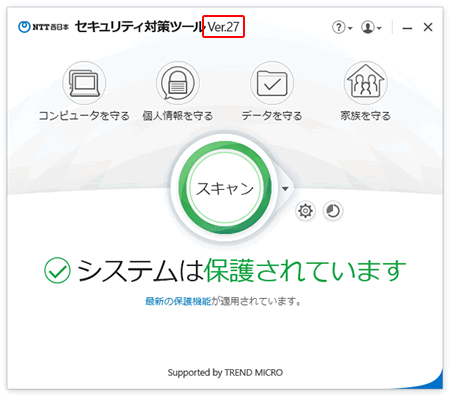450x402 pixels.
Task: Expand the arrow next to help icon
Action: click(x=350, y=28)
